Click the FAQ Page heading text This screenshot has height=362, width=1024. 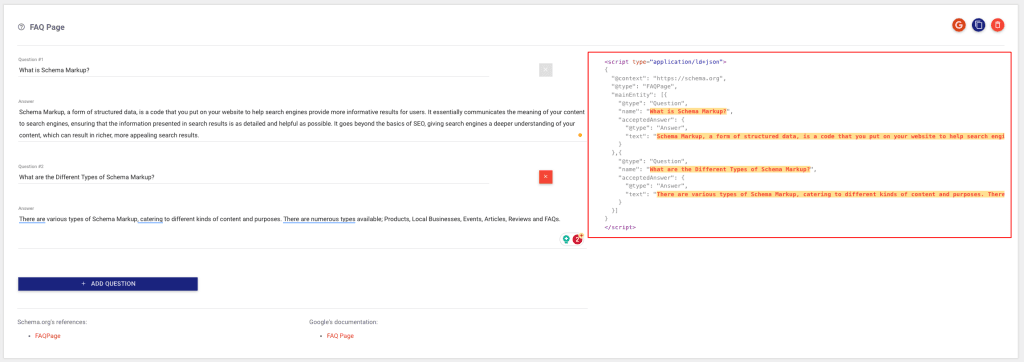pos(47,27)
